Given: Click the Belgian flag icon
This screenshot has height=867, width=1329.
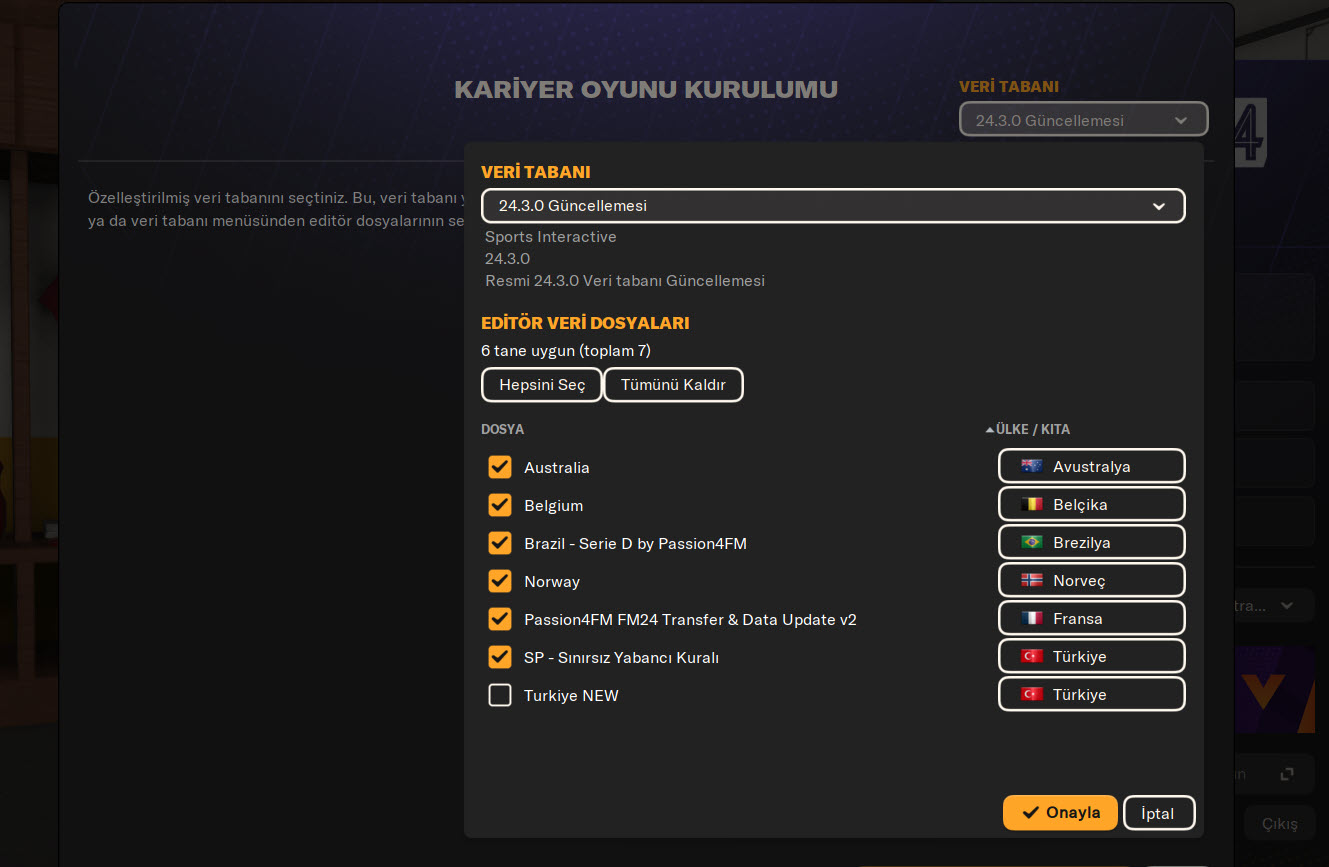Looking at the screenshot, I should tap(1031, 504).
